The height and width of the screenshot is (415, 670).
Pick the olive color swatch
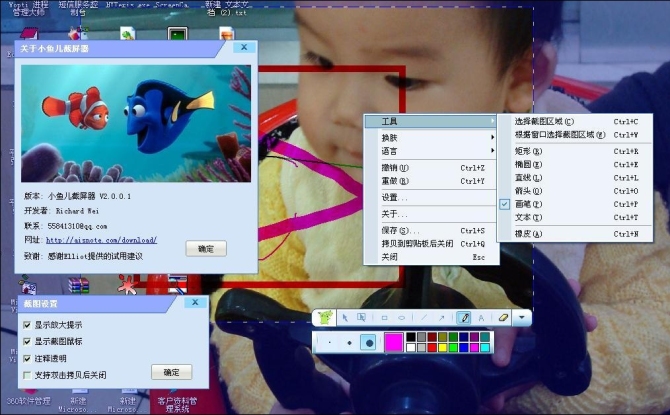[443, 337]
